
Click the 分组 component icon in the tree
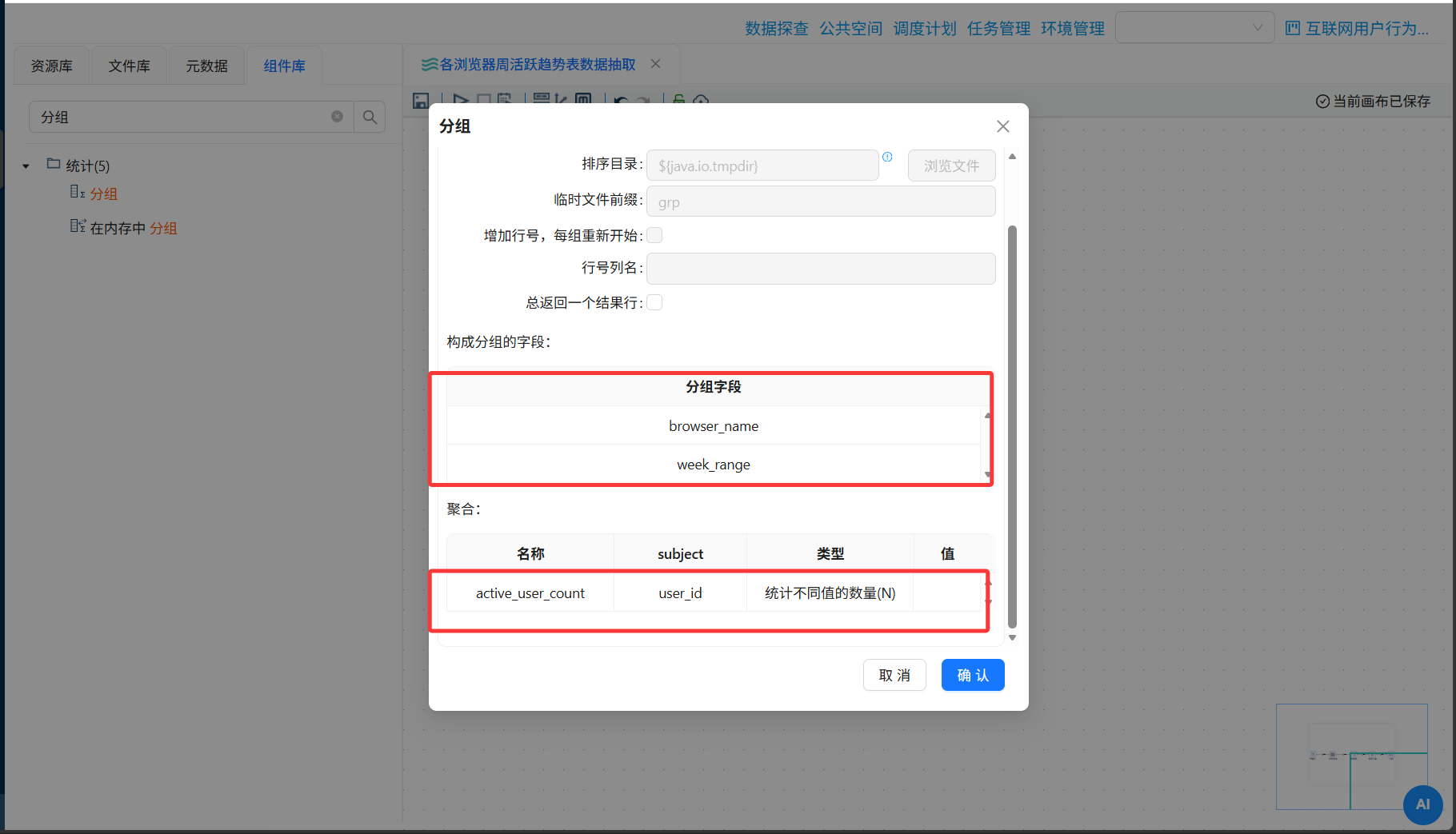[x=78, y=192]
